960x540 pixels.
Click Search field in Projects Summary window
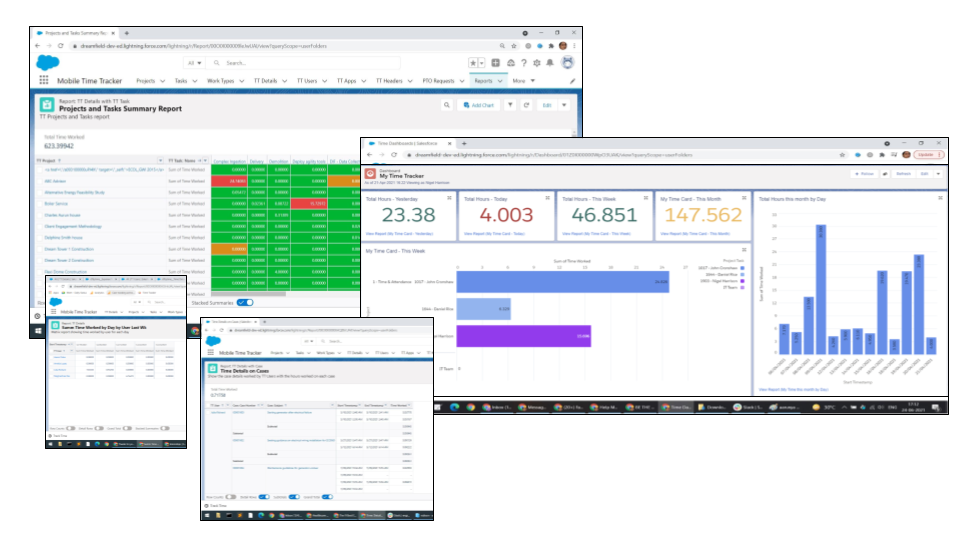[305, 63]
